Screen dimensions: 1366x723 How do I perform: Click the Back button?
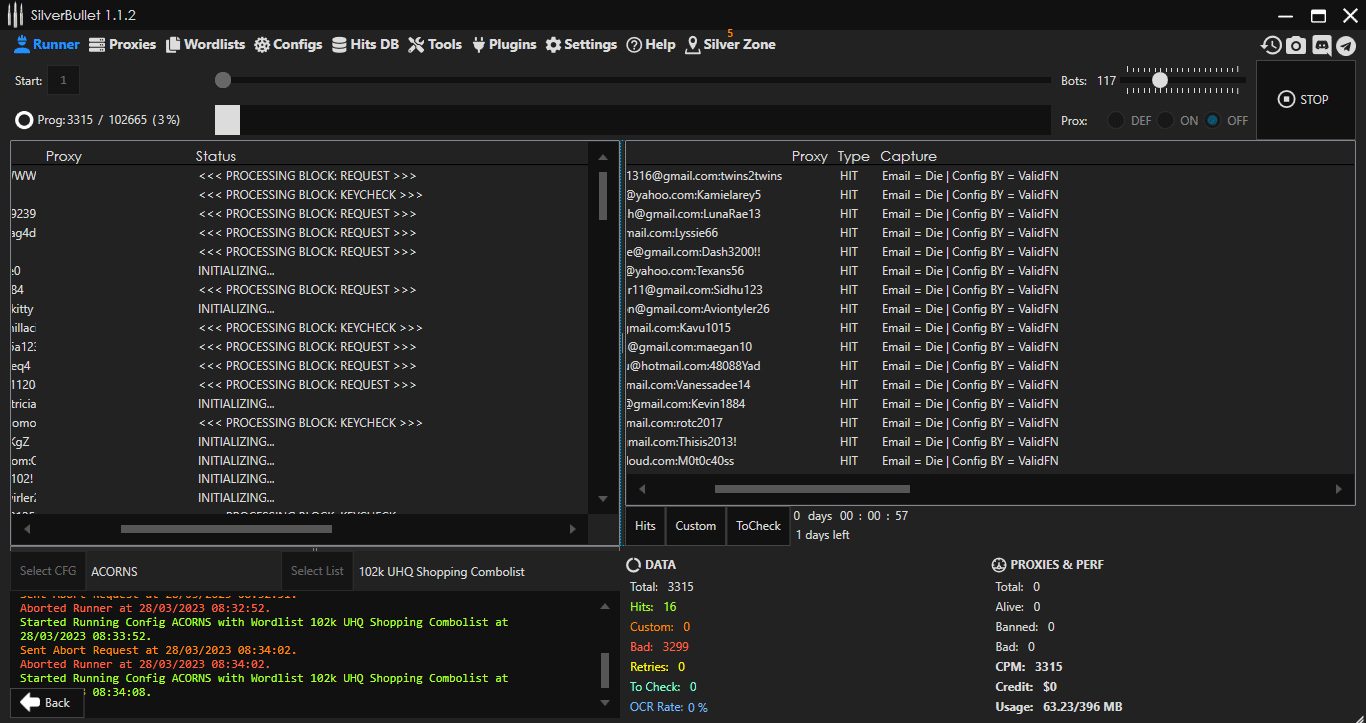coord(46,703)
